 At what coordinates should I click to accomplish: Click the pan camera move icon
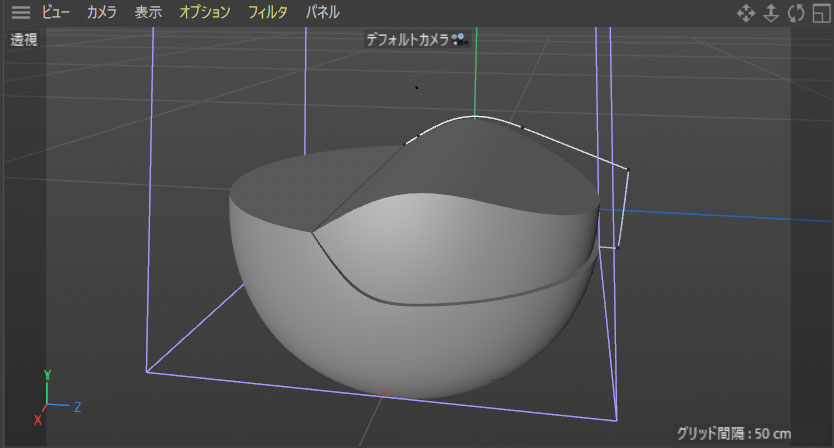pos(745,13)
